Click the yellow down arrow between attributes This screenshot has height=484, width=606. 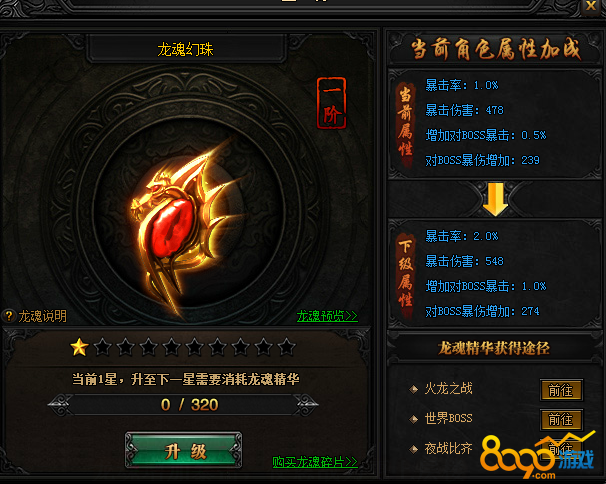[495, 199]
